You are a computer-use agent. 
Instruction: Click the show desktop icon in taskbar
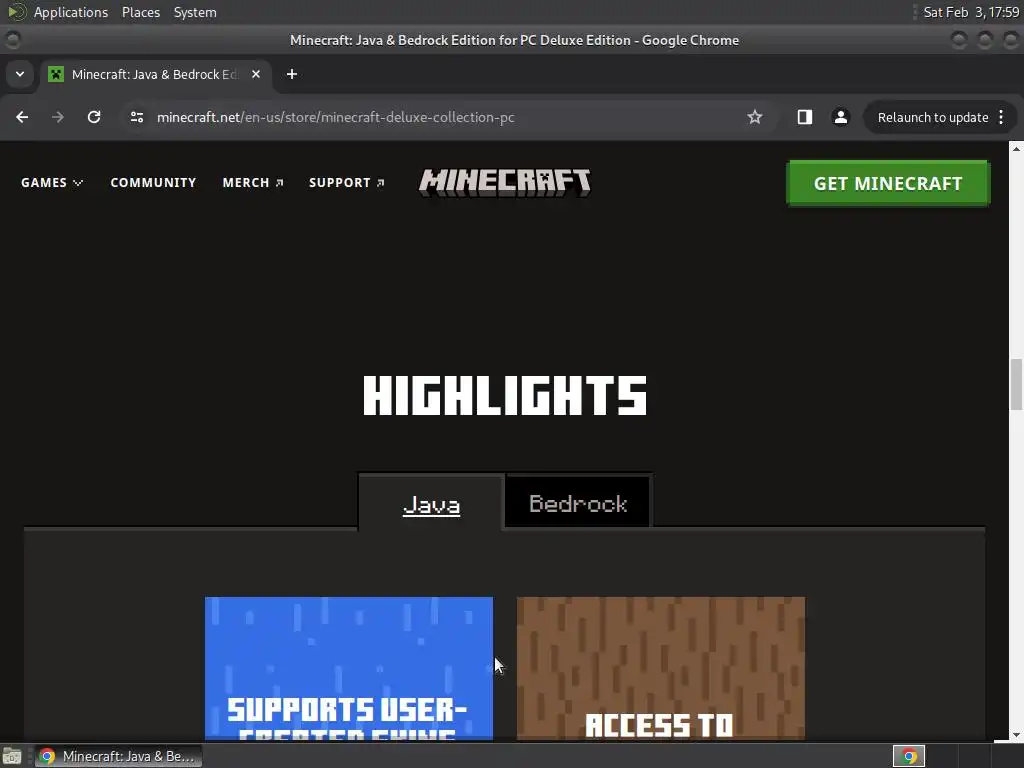point(12,756)
